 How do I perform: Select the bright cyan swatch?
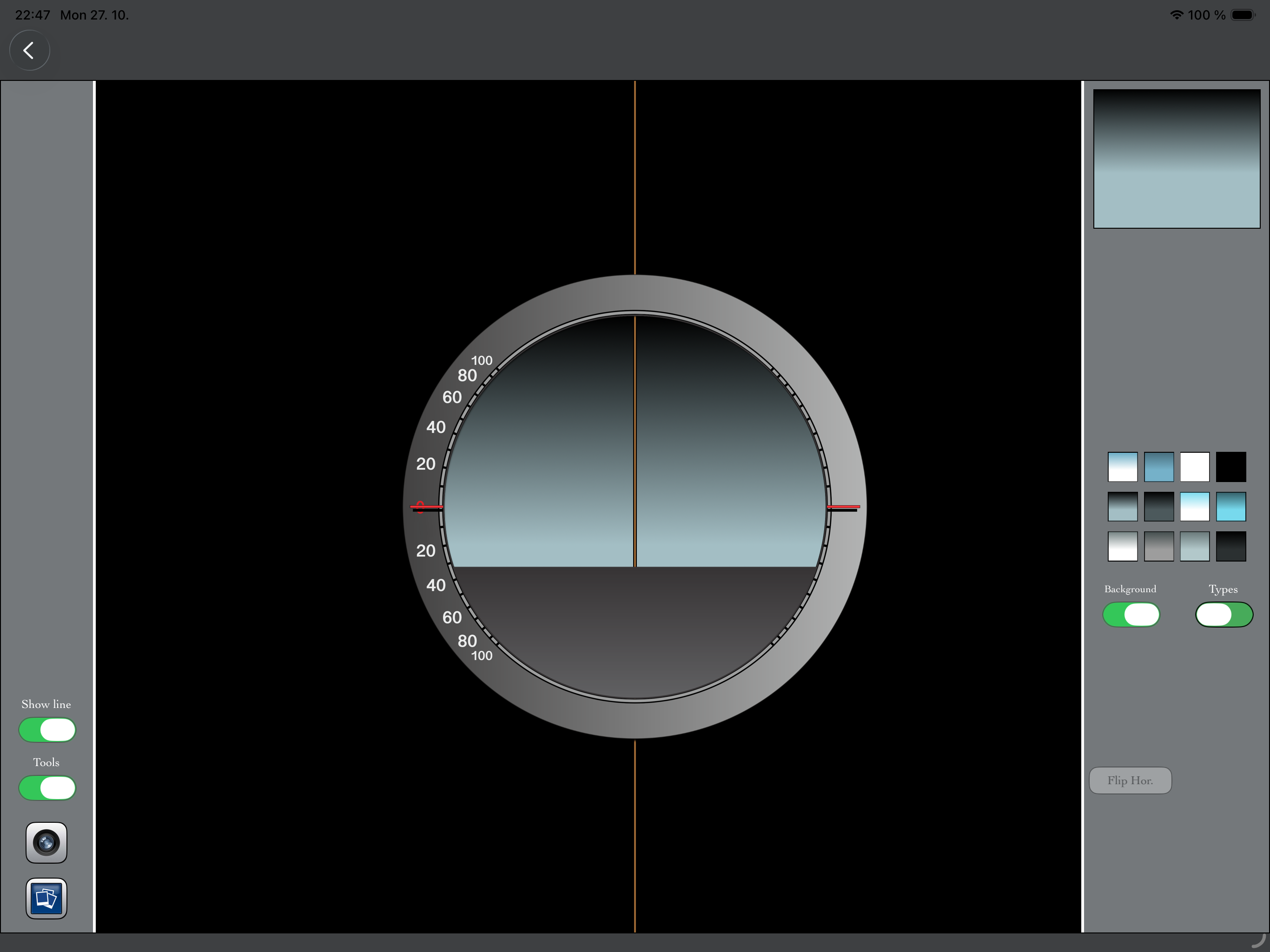(1231, 506)
